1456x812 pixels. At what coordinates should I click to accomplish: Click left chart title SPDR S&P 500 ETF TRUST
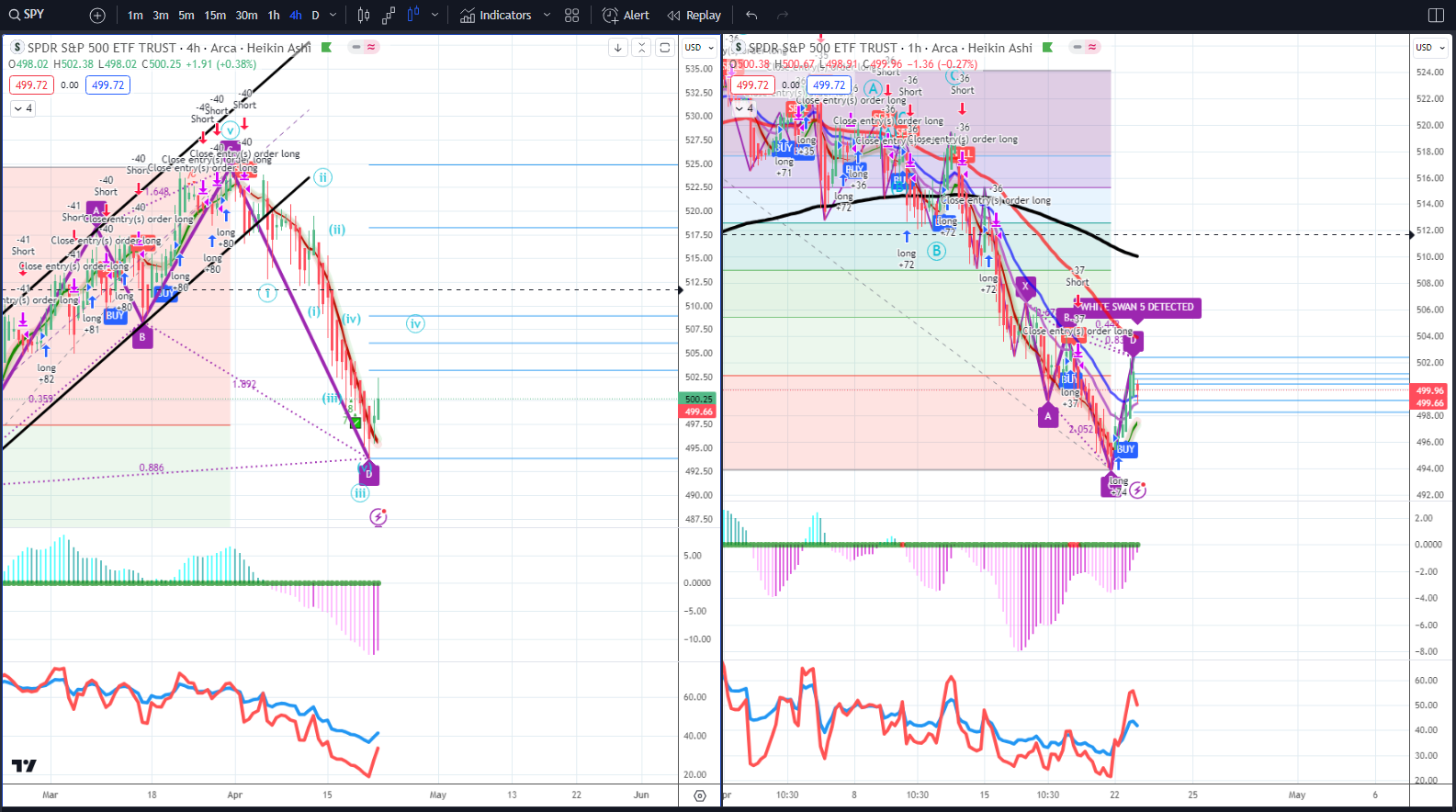coord(102,48)
